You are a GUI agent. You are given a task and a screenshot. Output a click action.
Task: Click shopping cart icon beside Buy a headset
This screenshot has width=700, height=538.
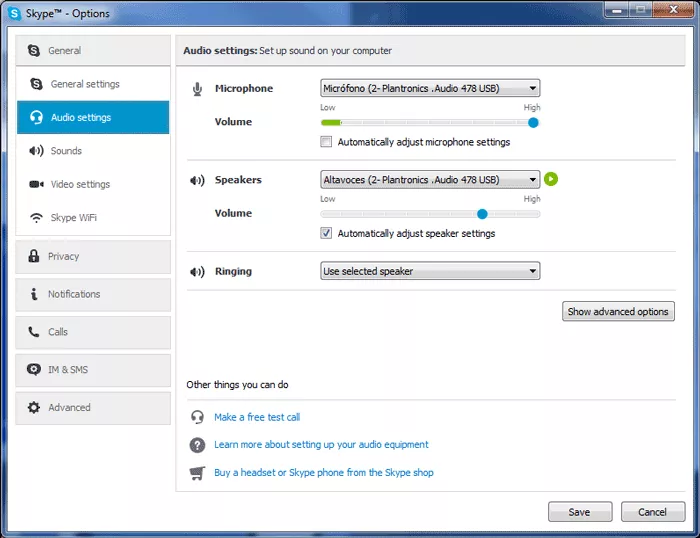(197, 473)
